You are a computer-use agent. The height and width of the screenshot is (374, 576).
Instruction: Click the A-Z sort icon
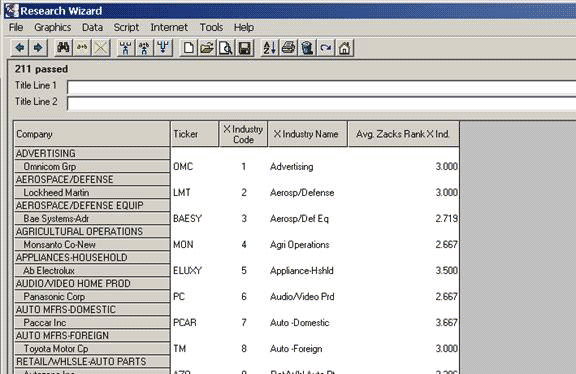(x=270, y=48)
